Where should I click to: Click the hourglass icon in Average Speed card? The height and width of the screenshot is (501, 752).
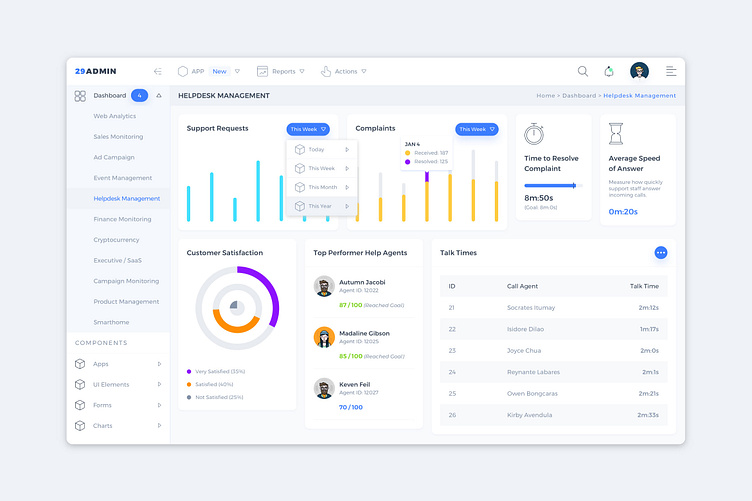tap(616, 134)
